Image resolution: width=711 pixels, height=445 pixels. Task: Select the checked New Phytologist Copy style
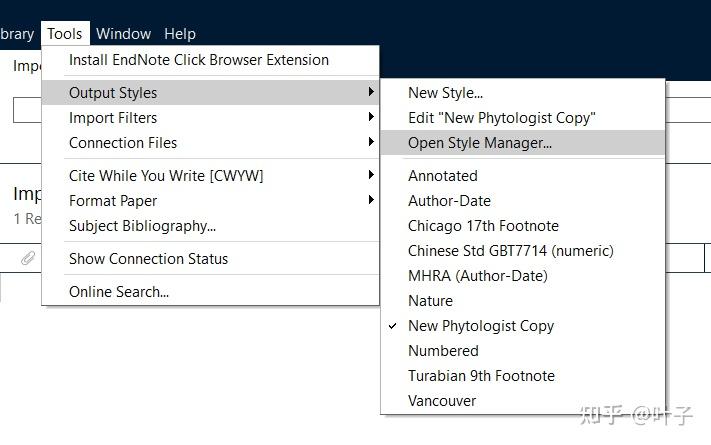(523, 326)
